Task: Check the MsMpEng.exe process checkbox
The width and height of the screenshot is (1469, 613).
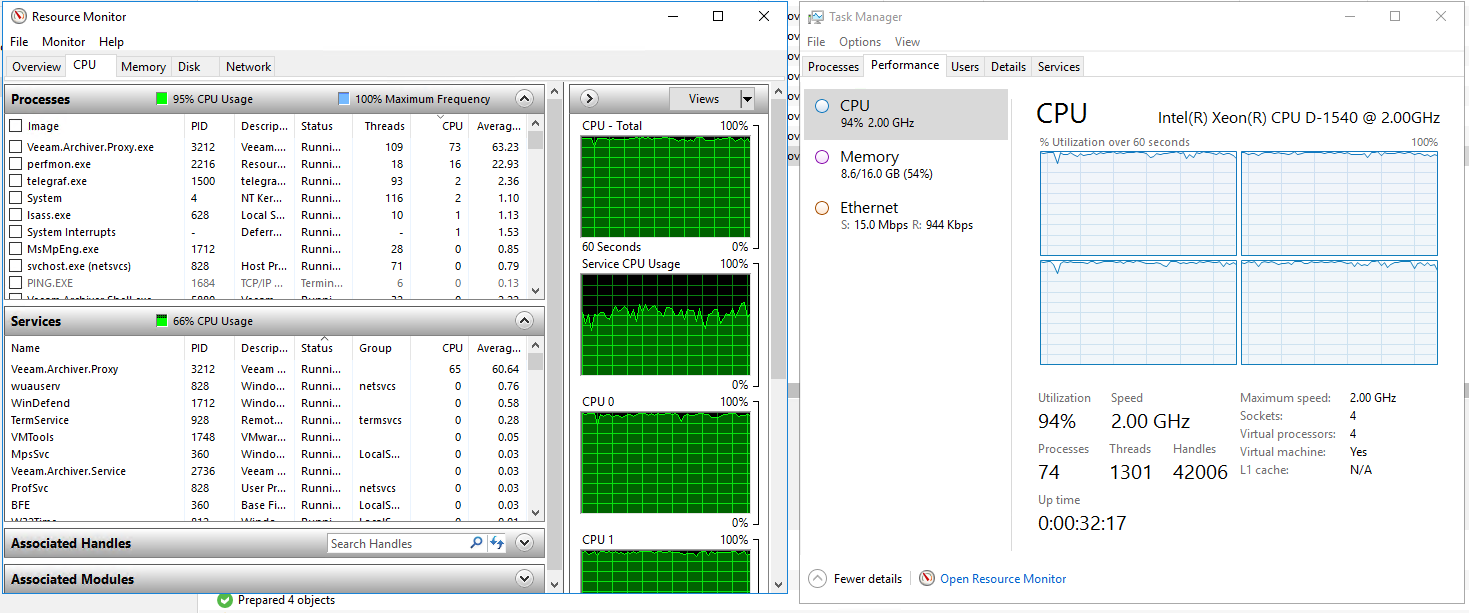Action: click(x=16, y=249)
